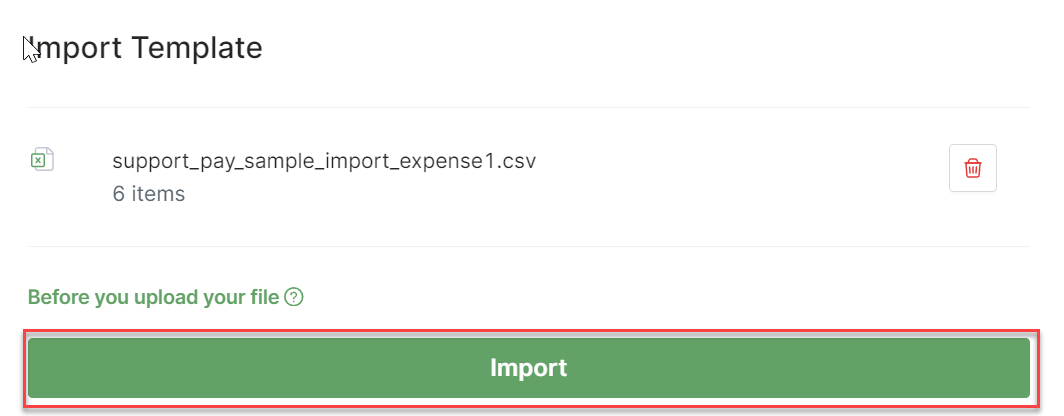Image resolution: width=1064 pixels, height=416 pixels.
Task: Click the Excel-style CSV icon beside file name
Action: [x=41, y=160]
